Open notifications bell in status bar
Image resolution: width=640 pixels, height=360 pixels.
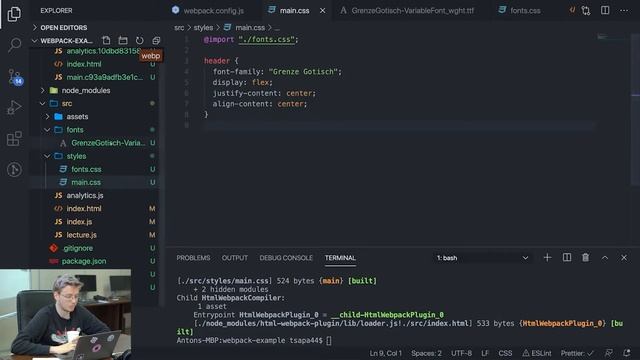(627, 353)
